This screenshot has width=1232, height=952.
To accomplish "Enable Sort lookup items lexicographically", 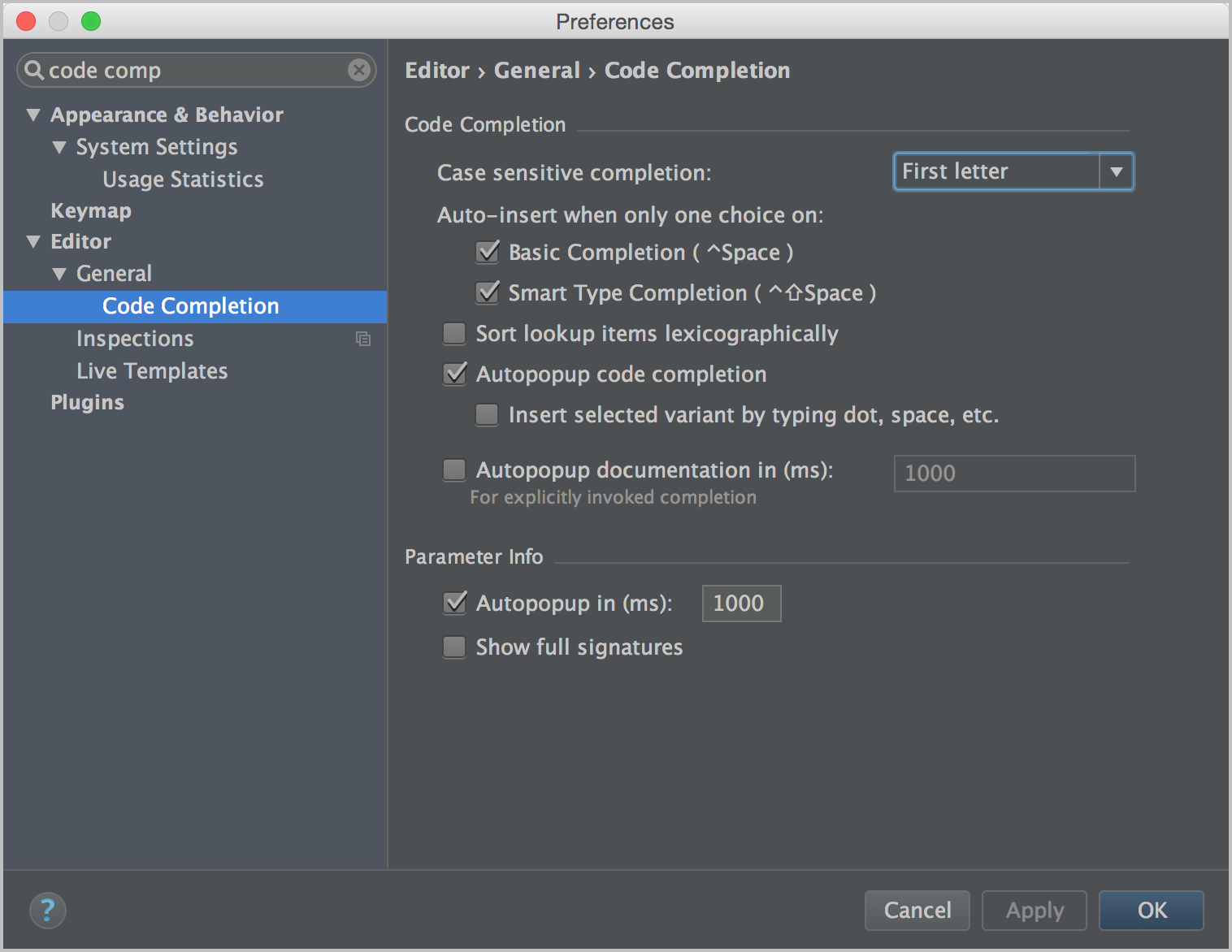I will pyautogui.click(x=454, y=334).
